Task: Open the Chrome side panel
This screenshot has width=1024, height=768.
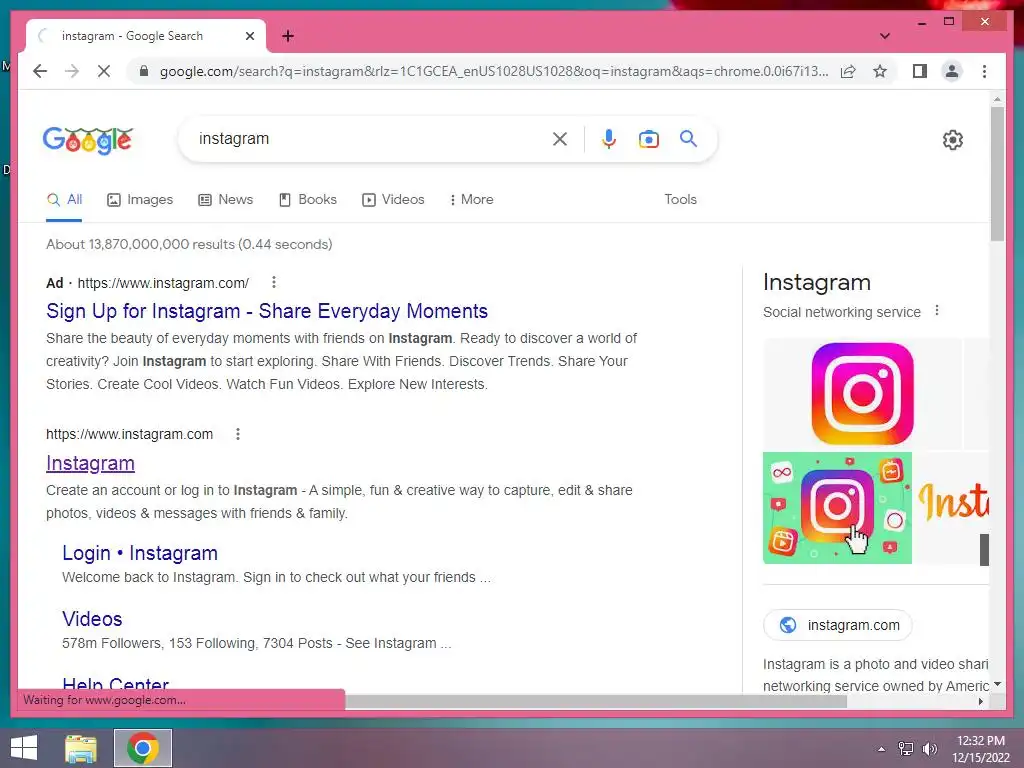Action: coord(920,71)
